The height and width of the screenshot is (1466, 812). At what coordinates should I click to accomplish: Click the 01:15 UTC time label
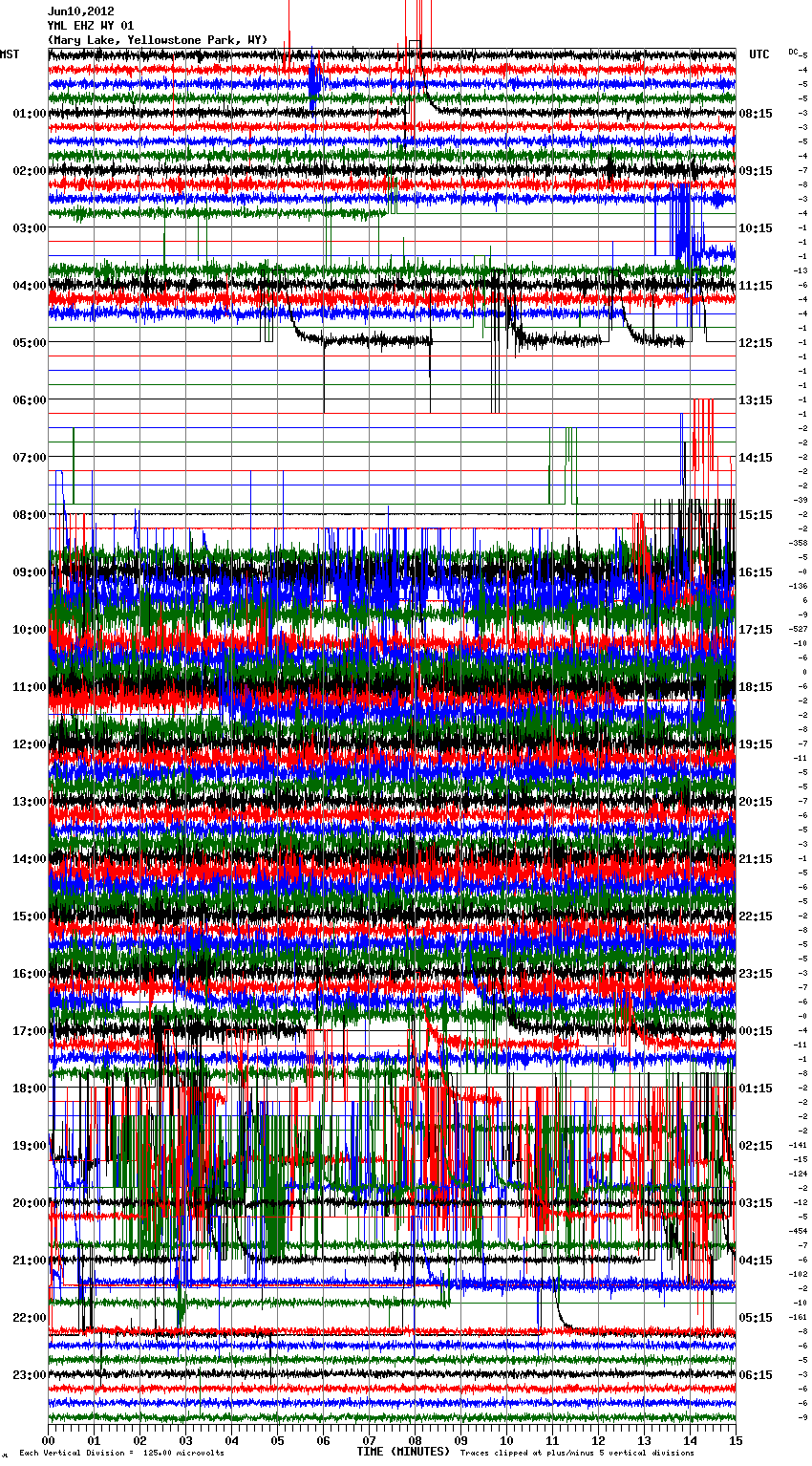click(x=756, y=1089)
